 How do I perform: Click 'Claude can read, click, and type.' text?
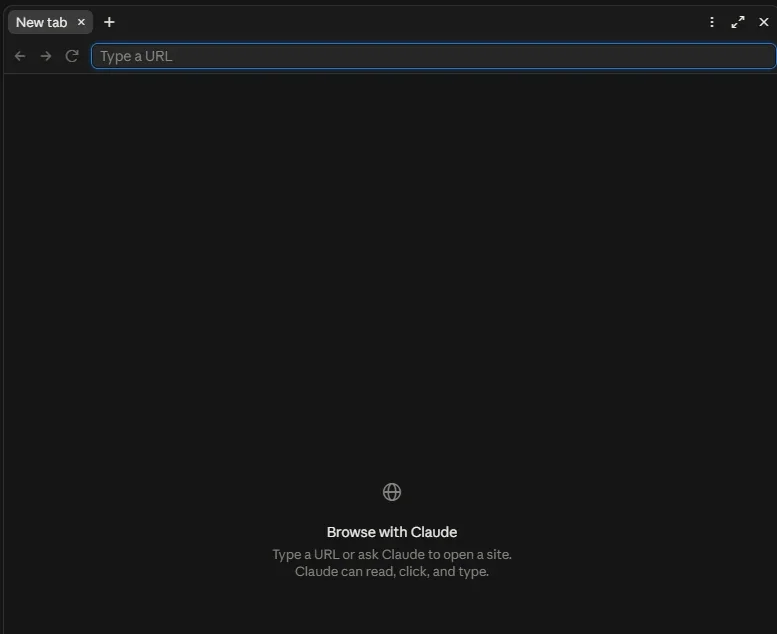tap(391, 572)
